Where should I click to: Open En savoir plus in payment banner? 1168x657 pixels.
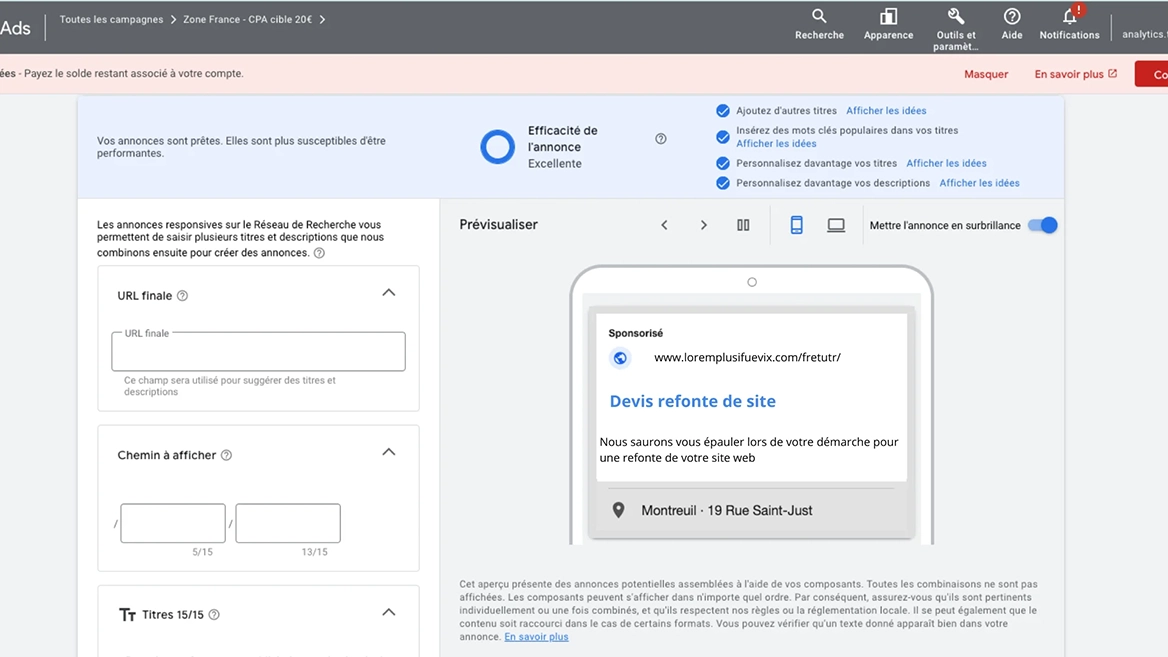pos(1069,74)
